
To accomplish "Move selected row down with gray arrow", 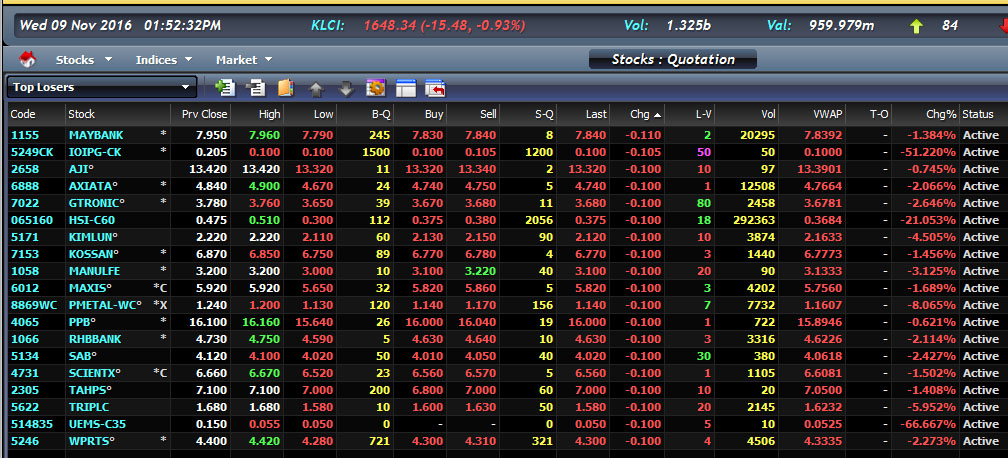I will coord(346,89).
